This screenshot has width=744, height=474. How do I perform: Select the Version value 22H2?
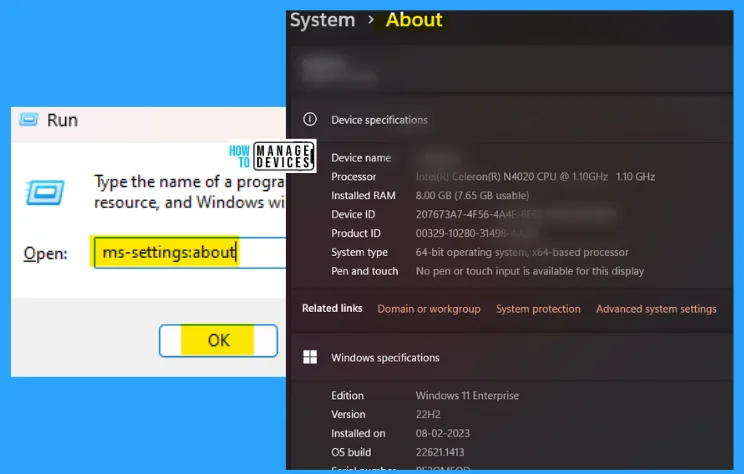click(x=428, y=415)
